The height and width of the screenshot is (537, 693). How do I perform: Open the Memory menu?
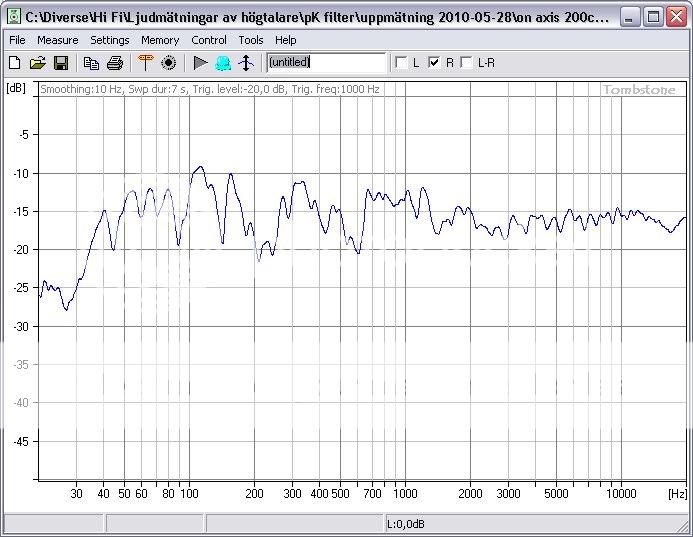tap(160, 40)
